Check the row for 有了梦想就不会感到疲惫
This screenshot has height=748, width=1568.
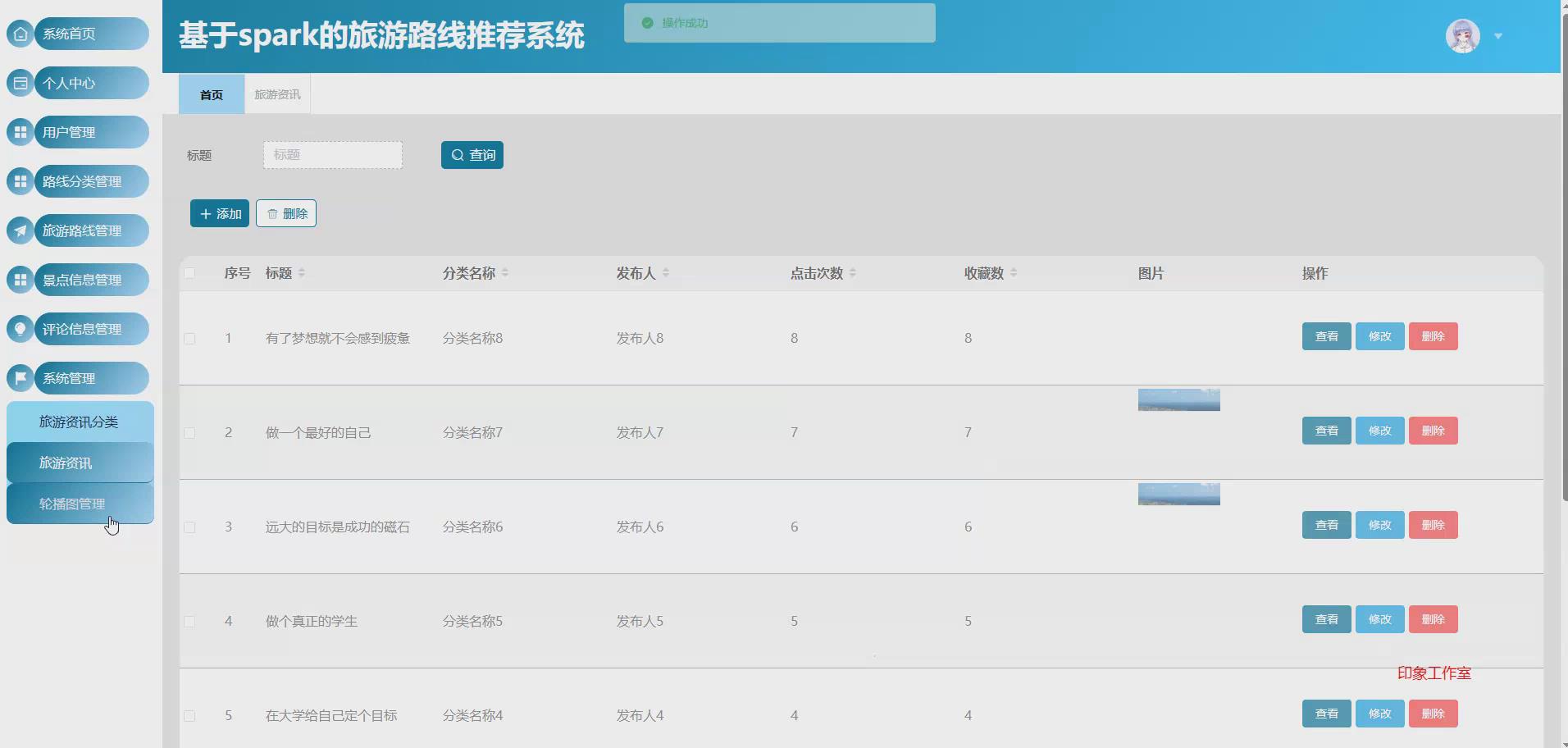(x=190, y=337)
